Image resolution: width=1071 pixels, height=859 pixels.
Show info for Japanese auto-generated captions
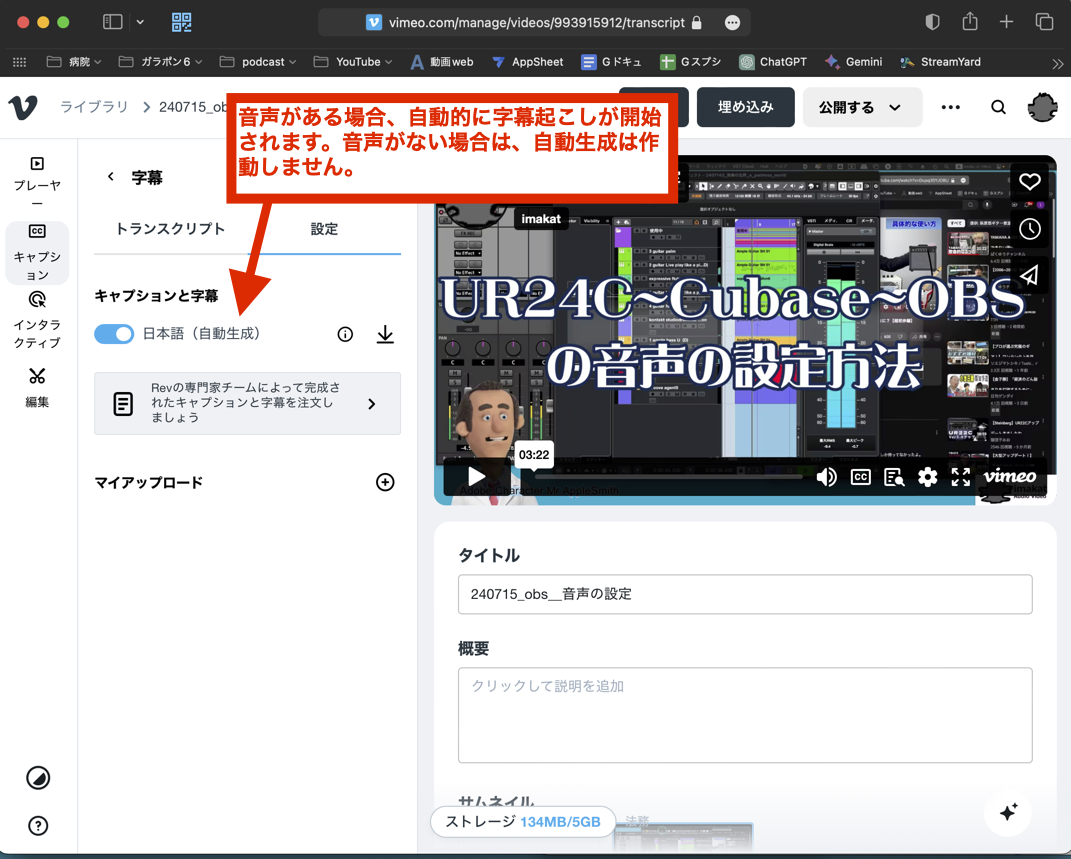coord(345,334)
